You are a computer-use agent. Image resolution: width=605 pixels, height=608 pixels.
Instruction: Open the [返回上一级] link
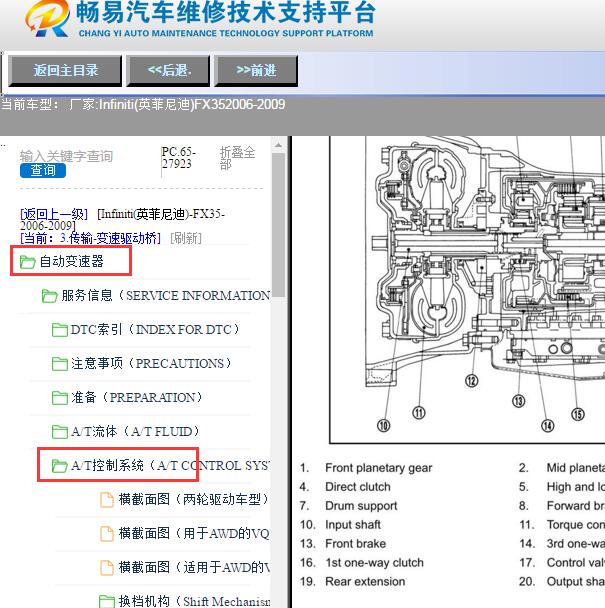click(54, 214)
